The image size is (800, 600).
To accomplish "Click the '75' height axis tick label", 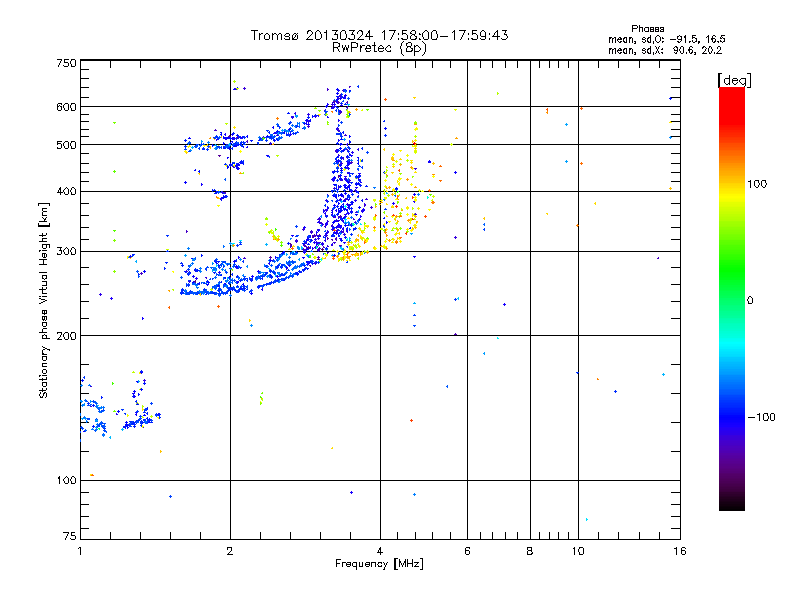I will [70, 536].
